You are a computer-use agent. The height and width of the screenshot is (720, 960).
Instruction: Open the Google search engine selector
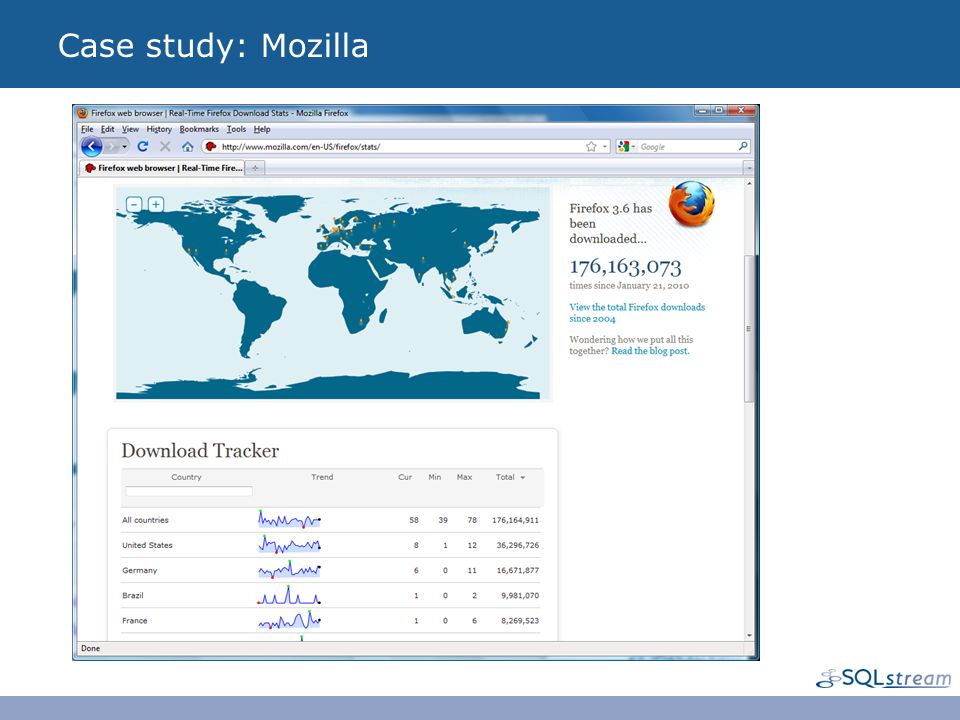(627, 147)
